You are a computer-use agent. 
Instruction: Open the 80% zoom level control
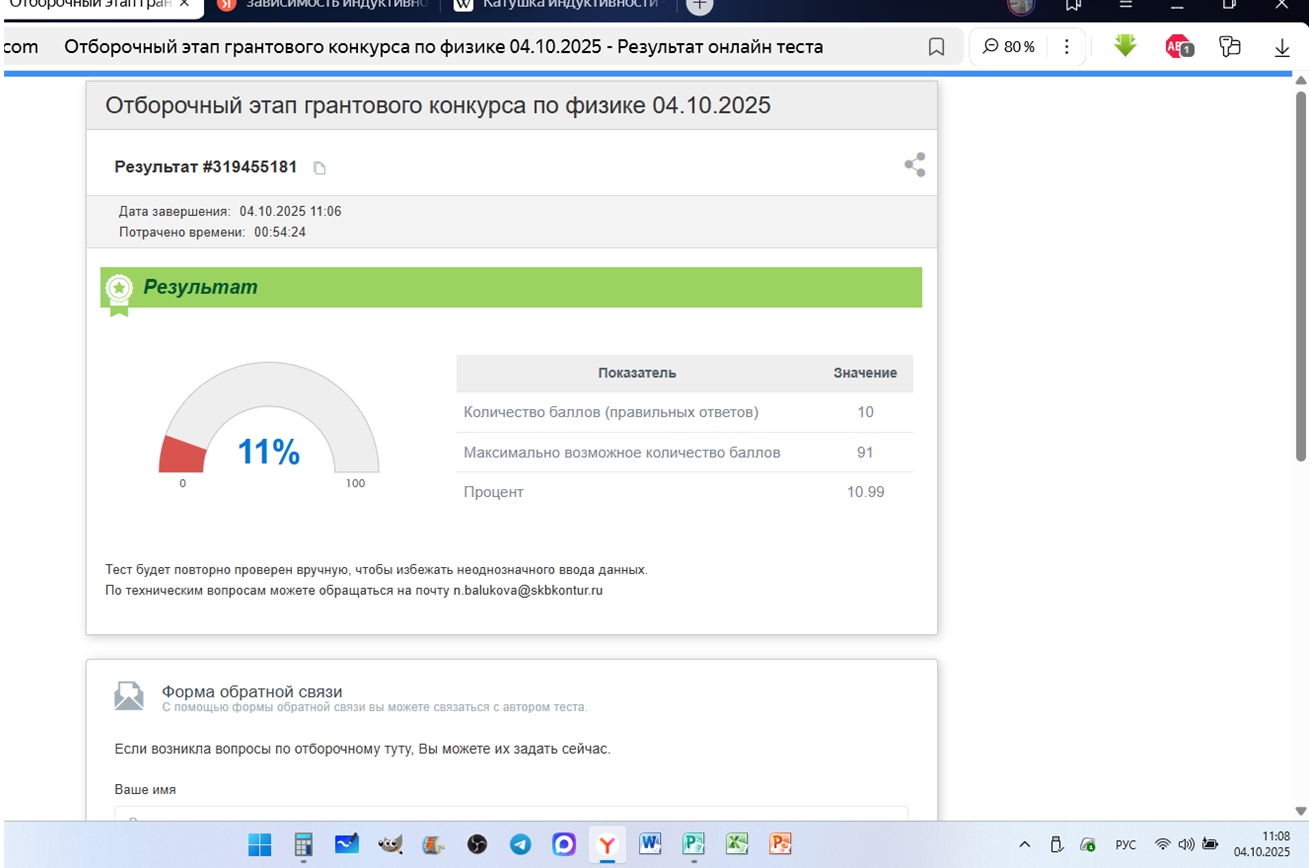(x=1008, y=47)
